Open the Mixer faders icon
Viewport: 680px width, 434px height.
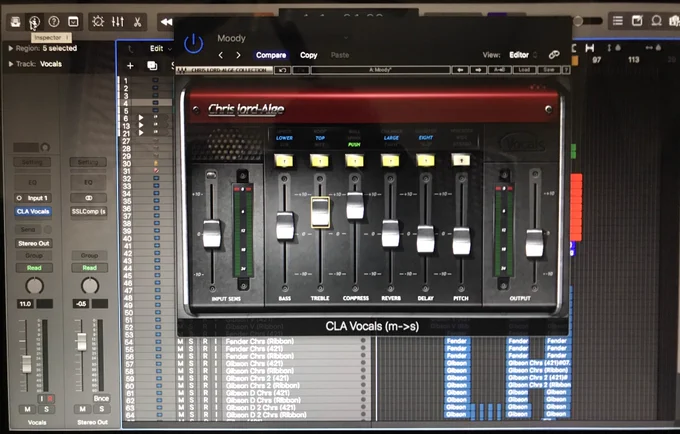coord(118,21)
